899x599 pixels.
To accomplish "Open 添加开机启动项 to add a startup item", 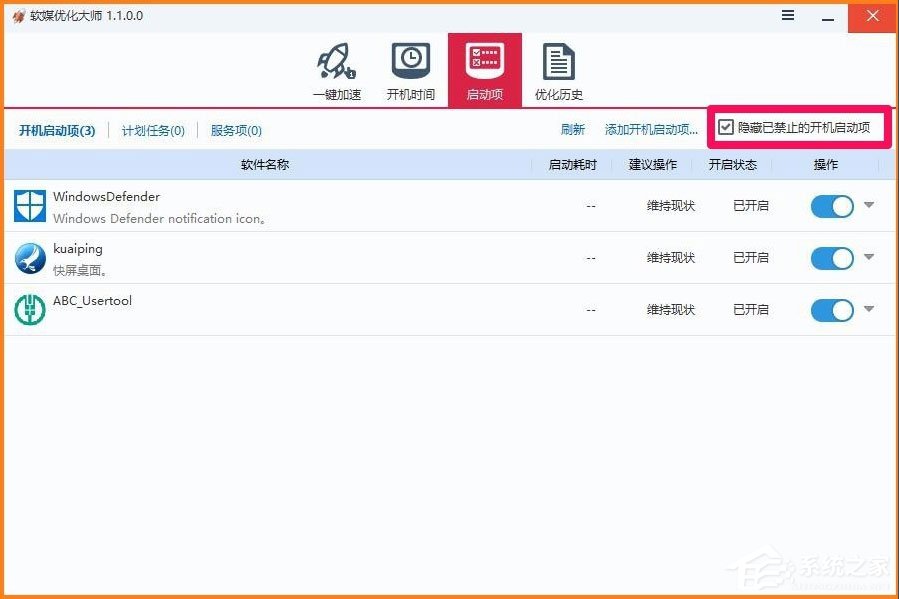I will click(x=651, y=129).
